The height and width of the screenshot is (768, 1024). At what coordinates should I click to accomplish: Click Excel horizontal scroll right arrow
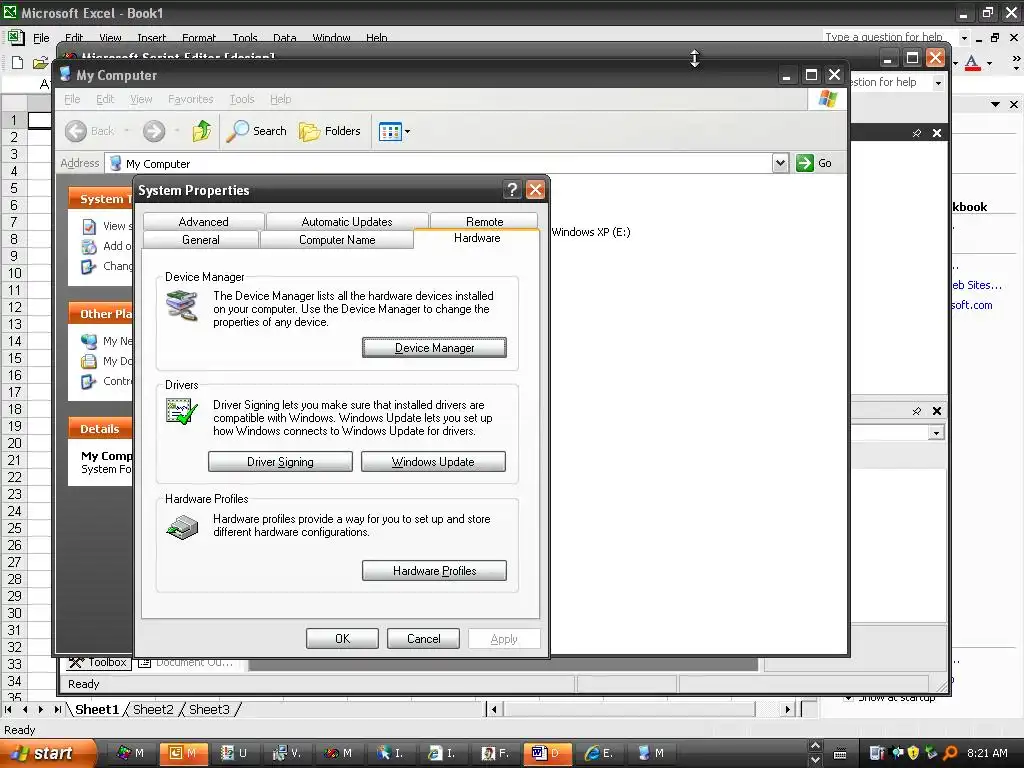tap(788, 709)
